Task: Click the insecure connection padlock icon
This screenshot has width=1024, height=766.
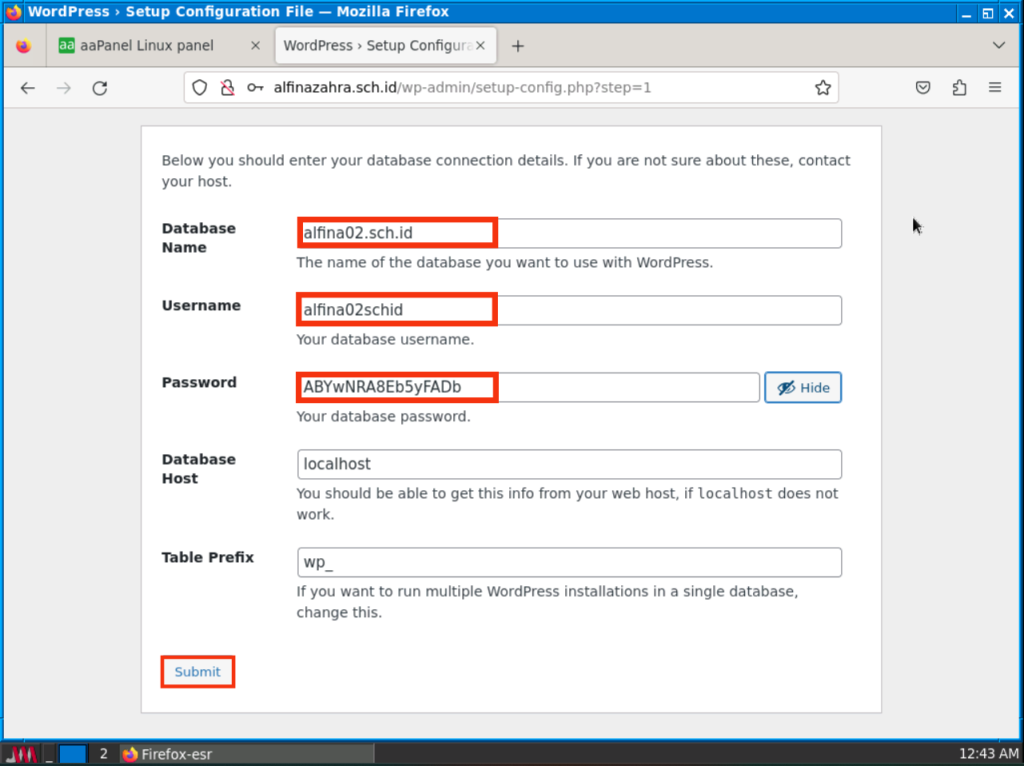Action: tap(227, 88)
